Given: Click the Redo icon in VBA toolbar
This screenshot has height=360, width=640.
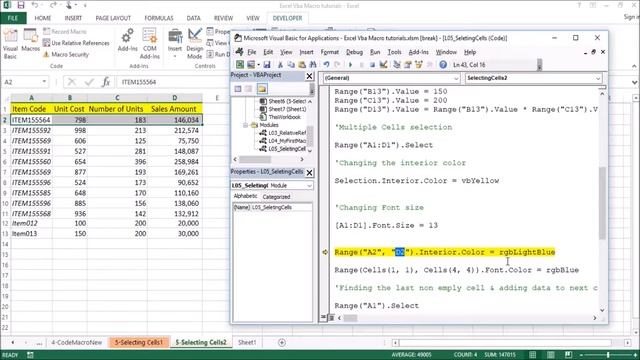Looking at the screenshot, I should click(337, 64).
